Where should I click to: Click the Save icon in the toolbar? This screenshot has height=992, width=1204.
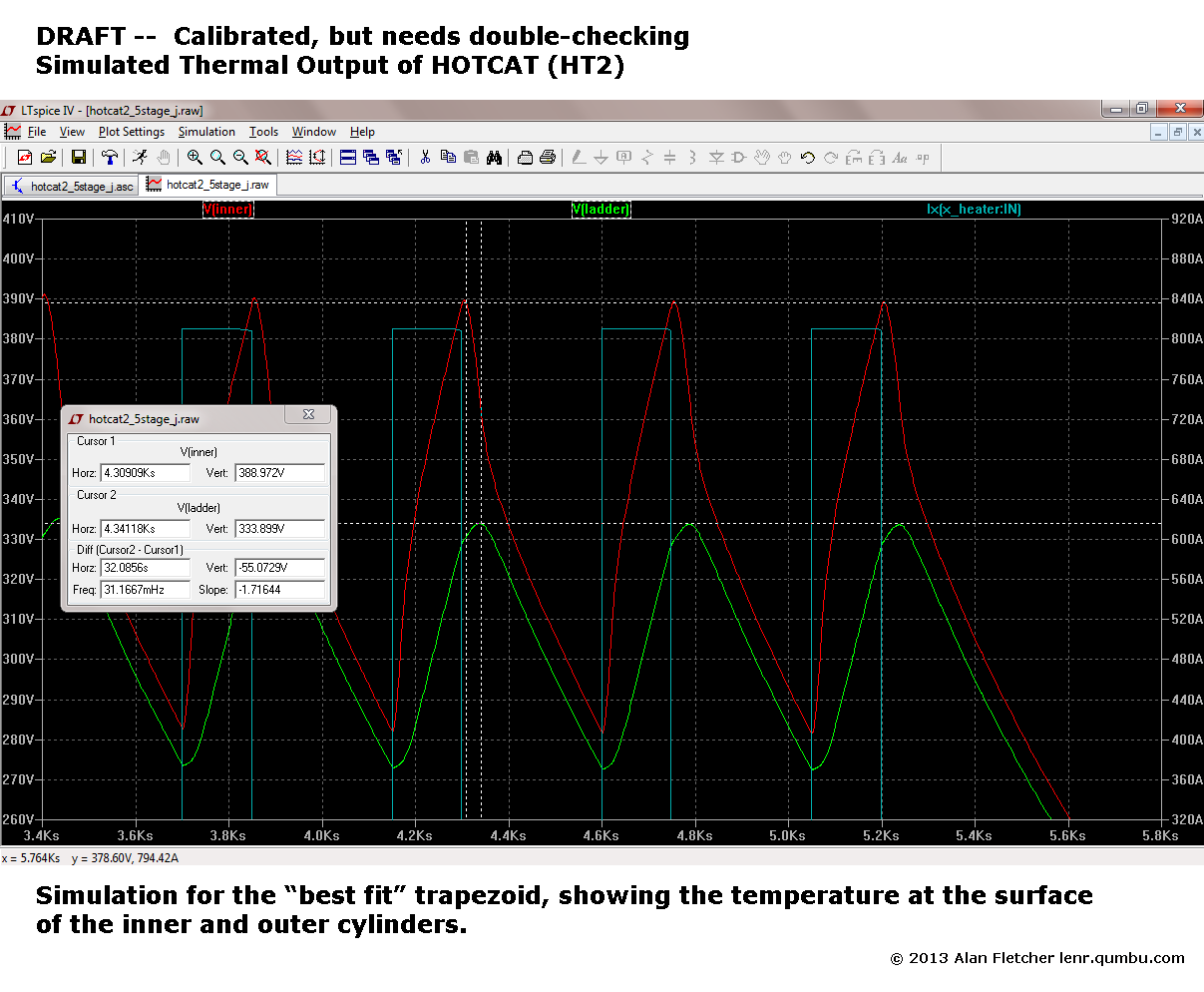click(78, 158)
